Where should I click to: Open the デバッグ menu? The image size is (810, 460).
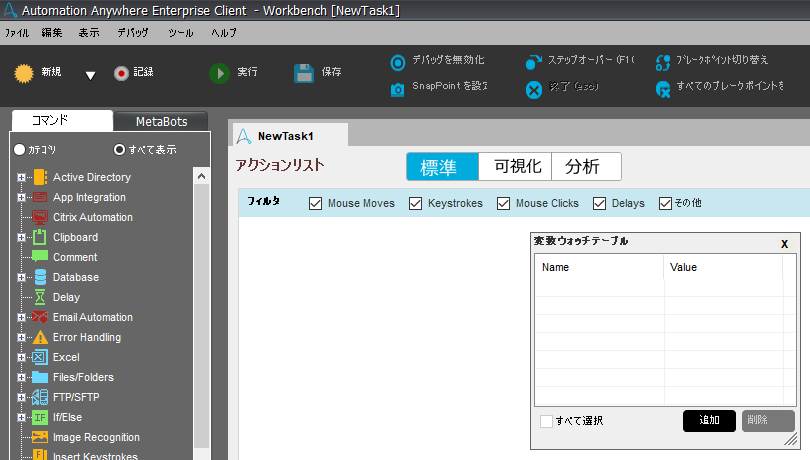click(133, 33)
